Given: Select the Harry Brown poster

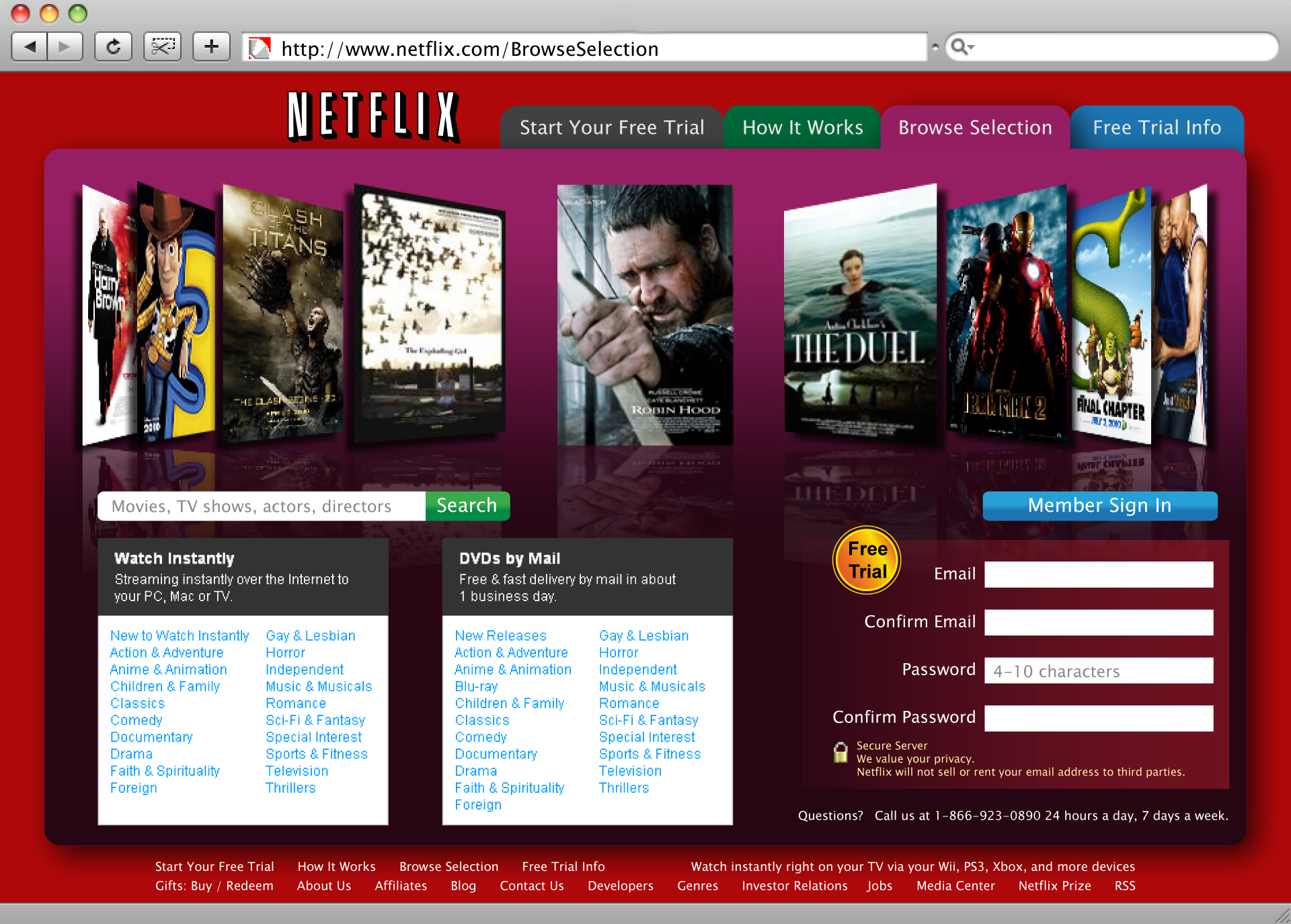Looking at the screenshot, I should coord(110,314).
